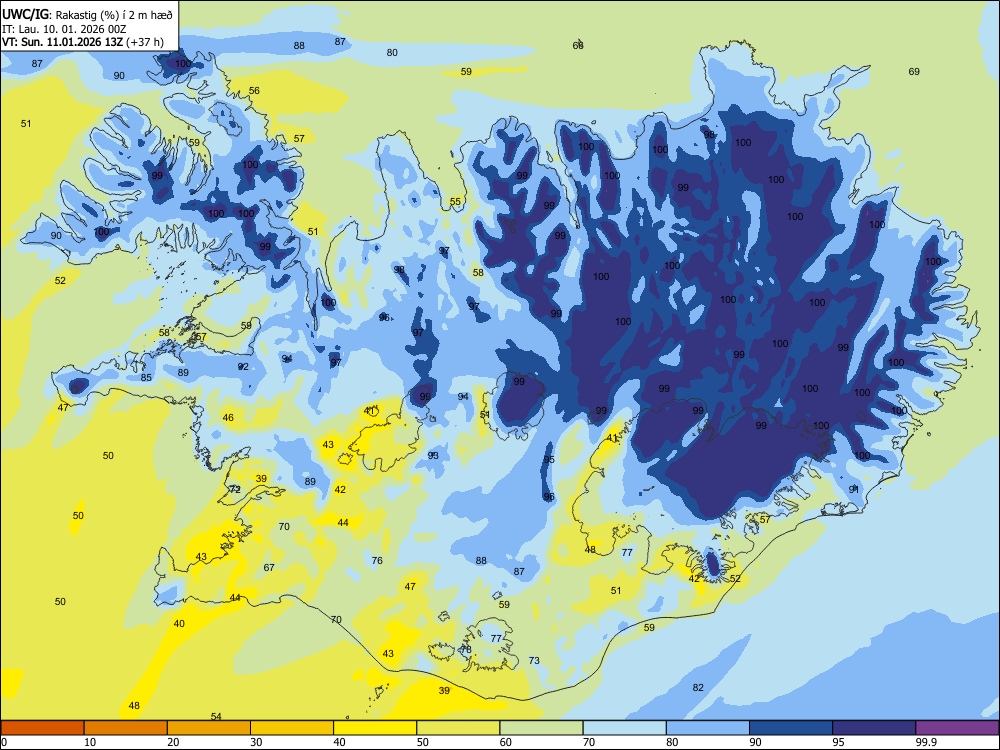Click the map value '56'

254,91
